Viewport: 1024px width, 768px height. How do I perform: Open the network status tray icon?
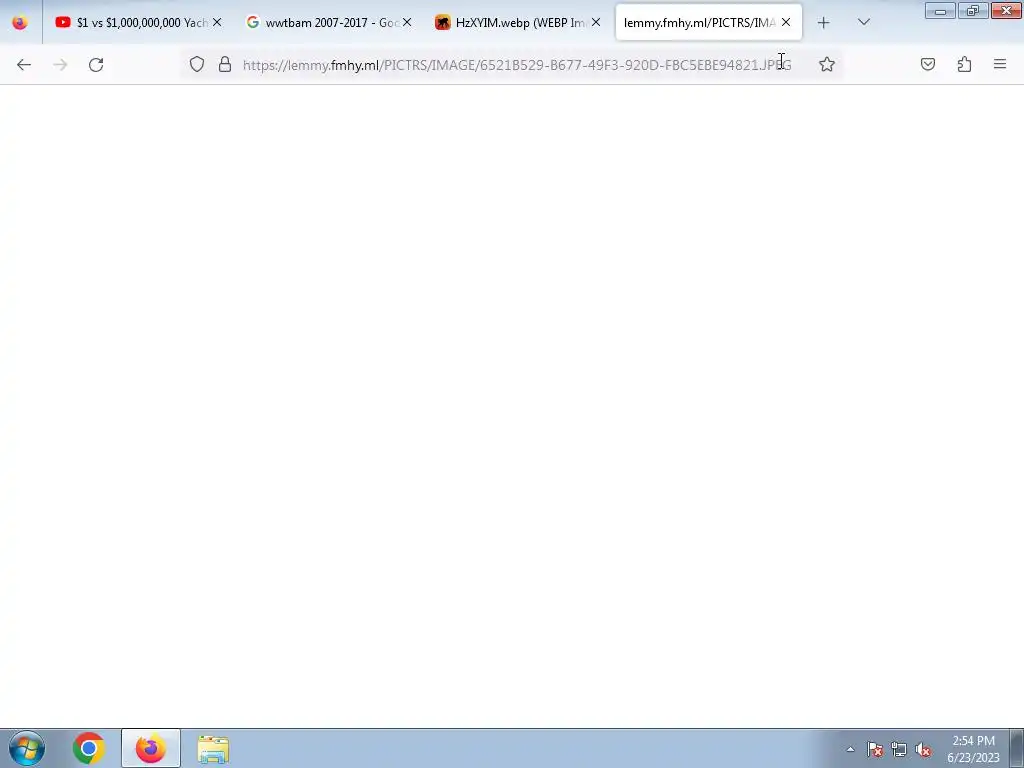point(899,749)
